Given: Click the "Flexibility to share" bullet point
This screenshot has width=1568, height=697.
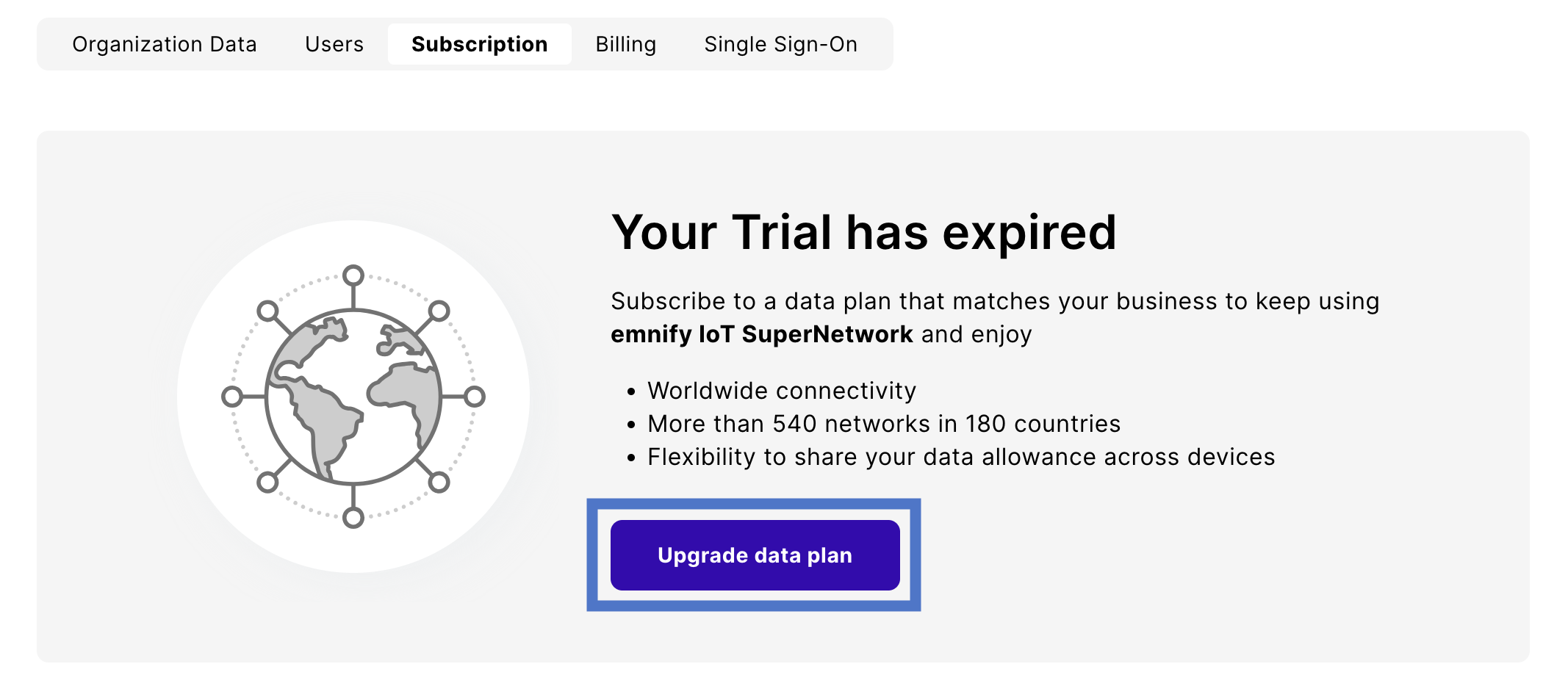Looking at the screenshot, I should 960,457.
